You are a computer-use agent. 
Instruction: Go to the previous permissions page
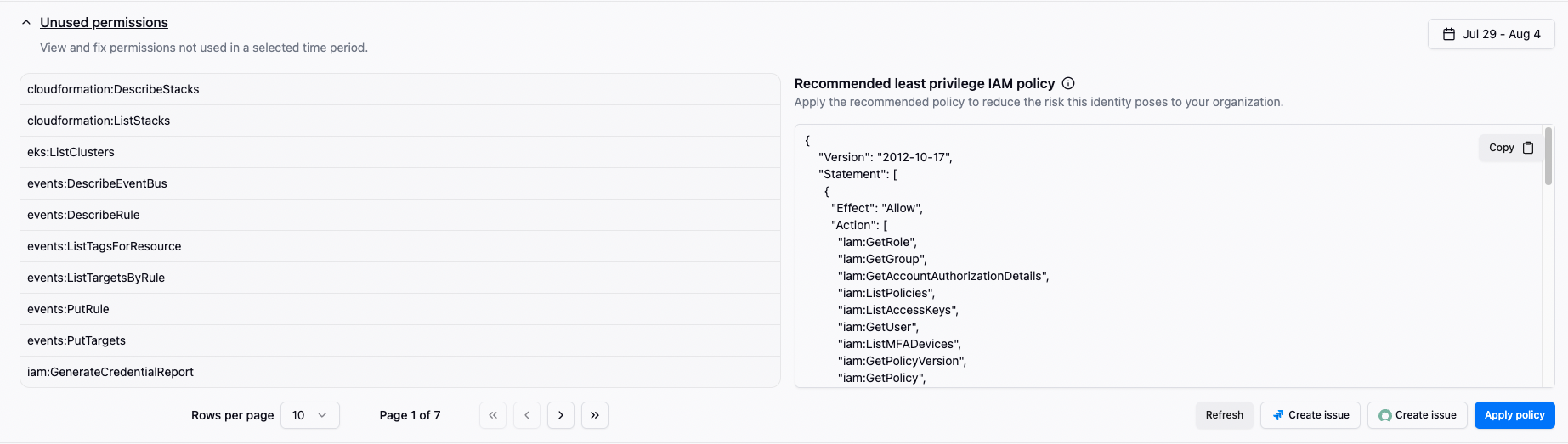point(527,415)
